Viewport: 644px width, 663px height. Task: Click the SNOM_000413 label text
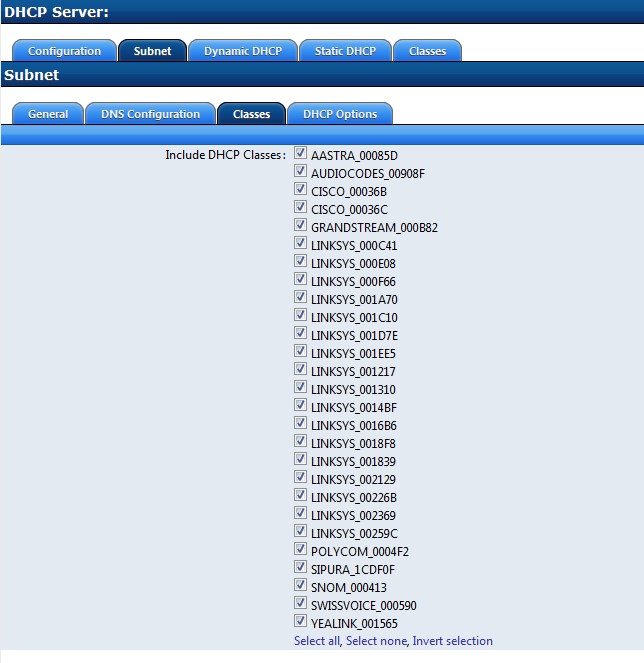(348, 588)
